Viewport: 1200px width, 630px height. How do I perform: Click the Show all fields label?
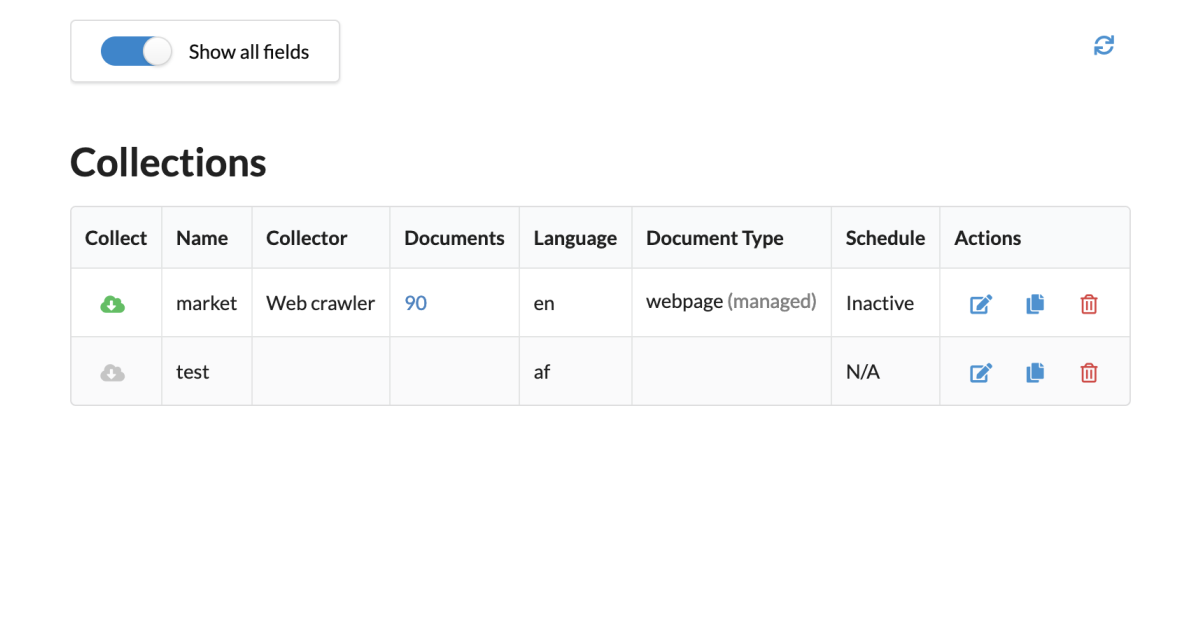click(249, 51)
